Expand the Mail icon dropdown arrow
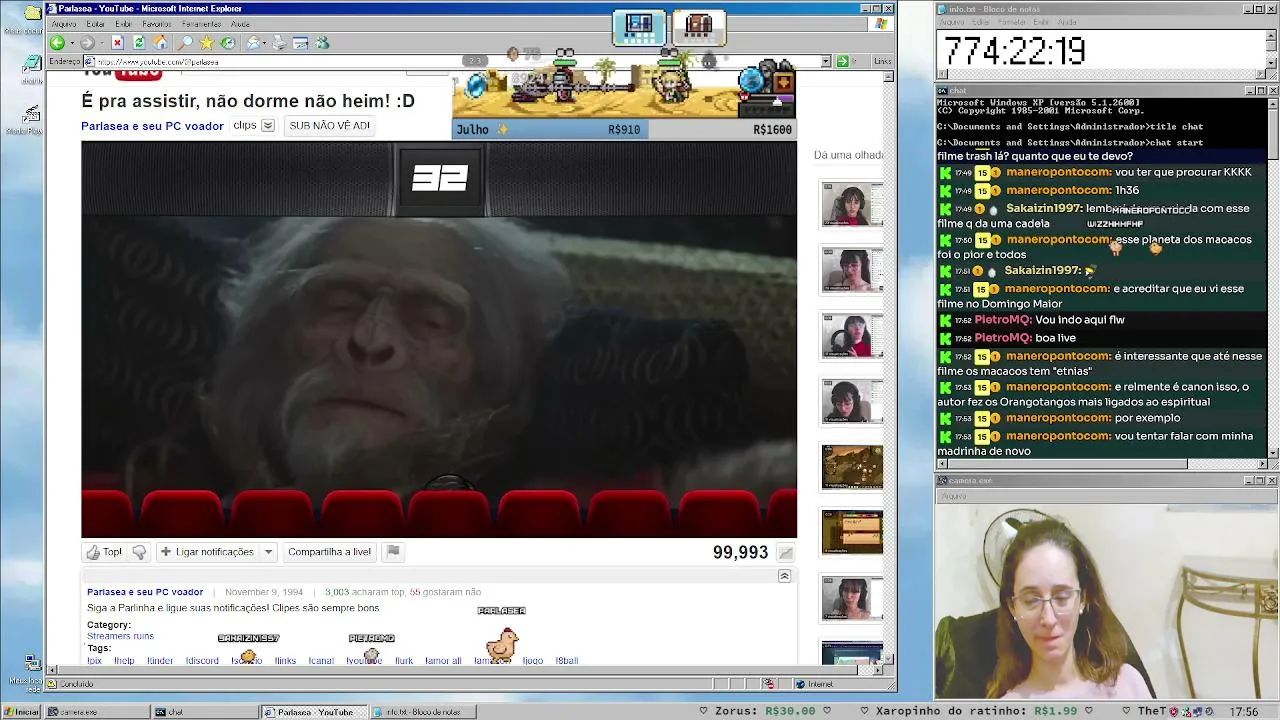Image resolution: width=1280 pixels, height=720 pixels. point(266,43)
